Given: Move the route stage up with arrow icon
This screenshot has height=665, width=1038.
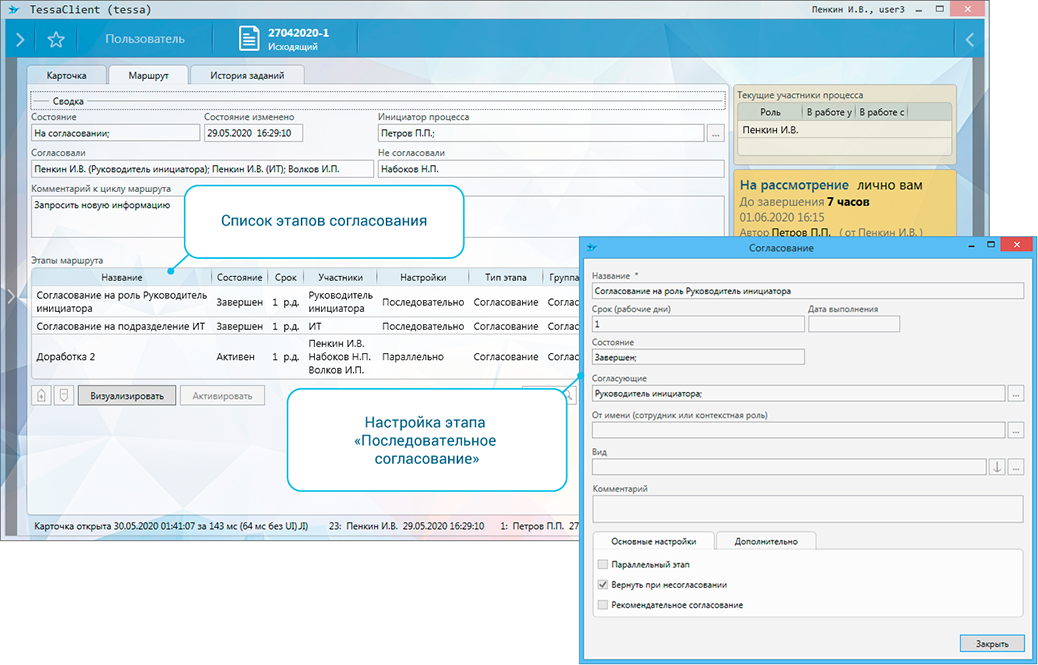Looking at the screenshot, I should 42,395.
